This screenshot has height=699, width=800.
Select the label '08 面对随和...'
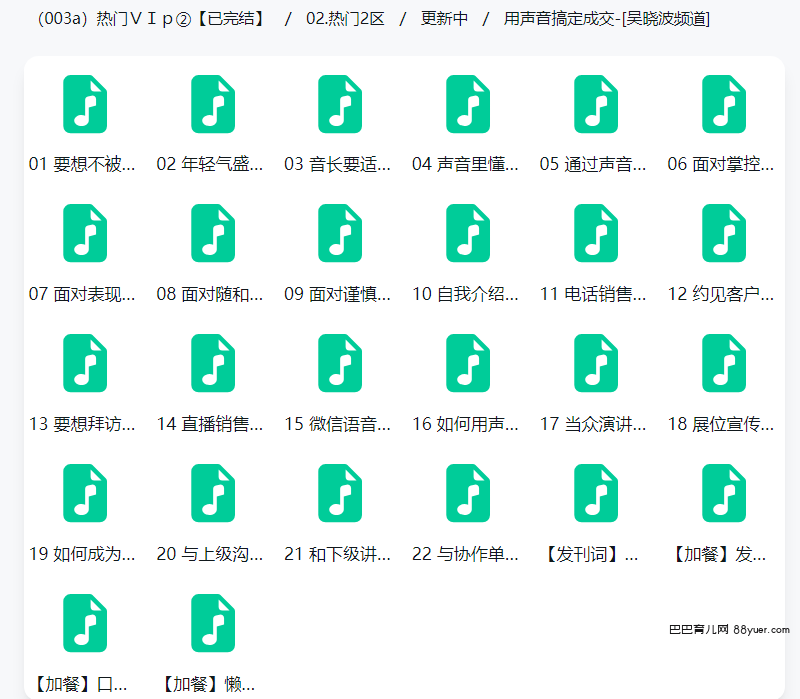(210, 294)
